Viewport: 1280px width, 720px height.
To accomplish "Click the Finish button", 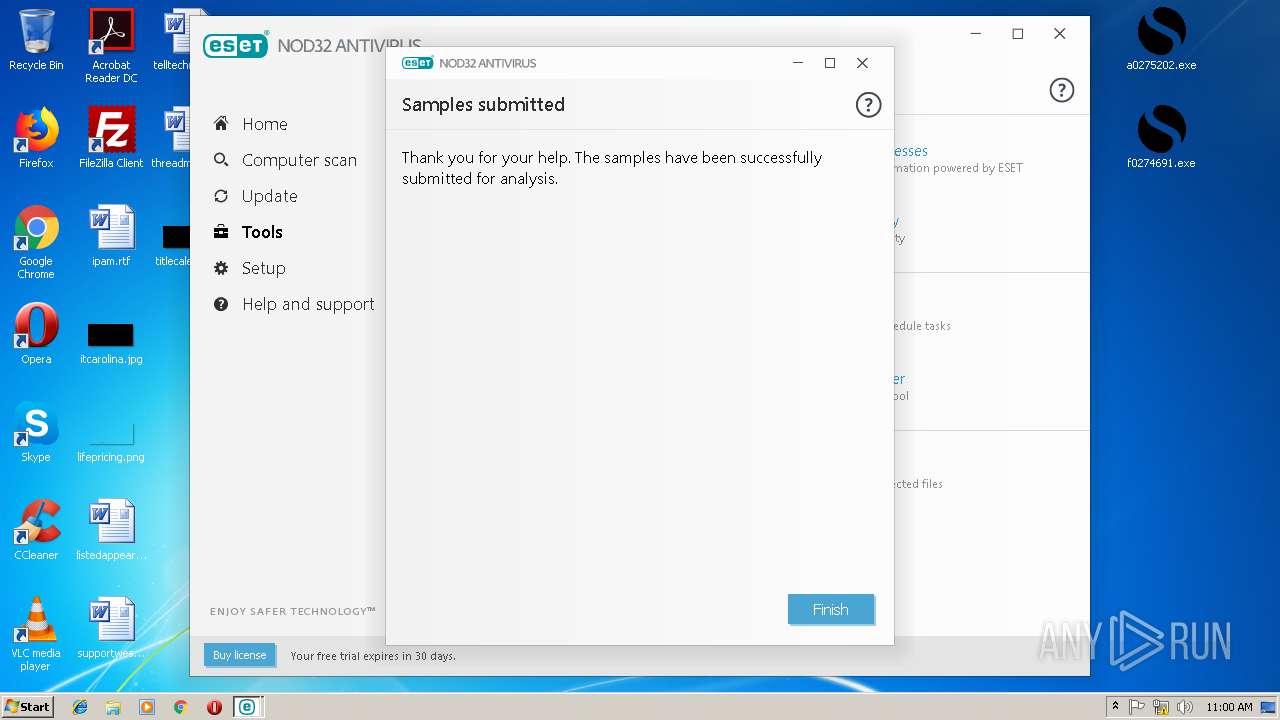I will (831, 609).
